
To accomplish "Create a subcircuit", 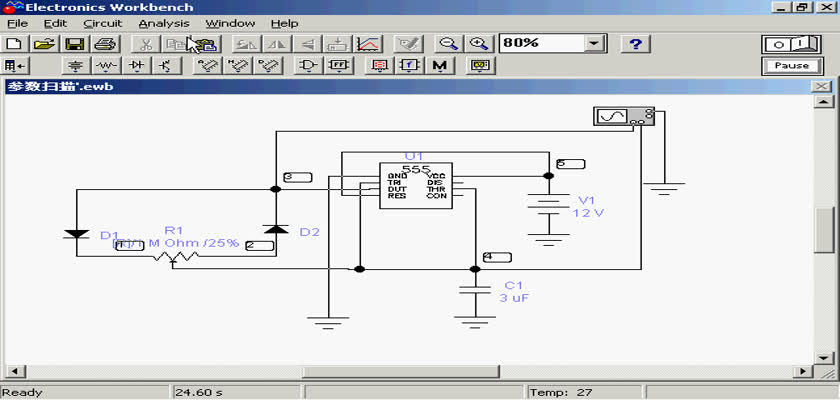I will coord(338,43).
